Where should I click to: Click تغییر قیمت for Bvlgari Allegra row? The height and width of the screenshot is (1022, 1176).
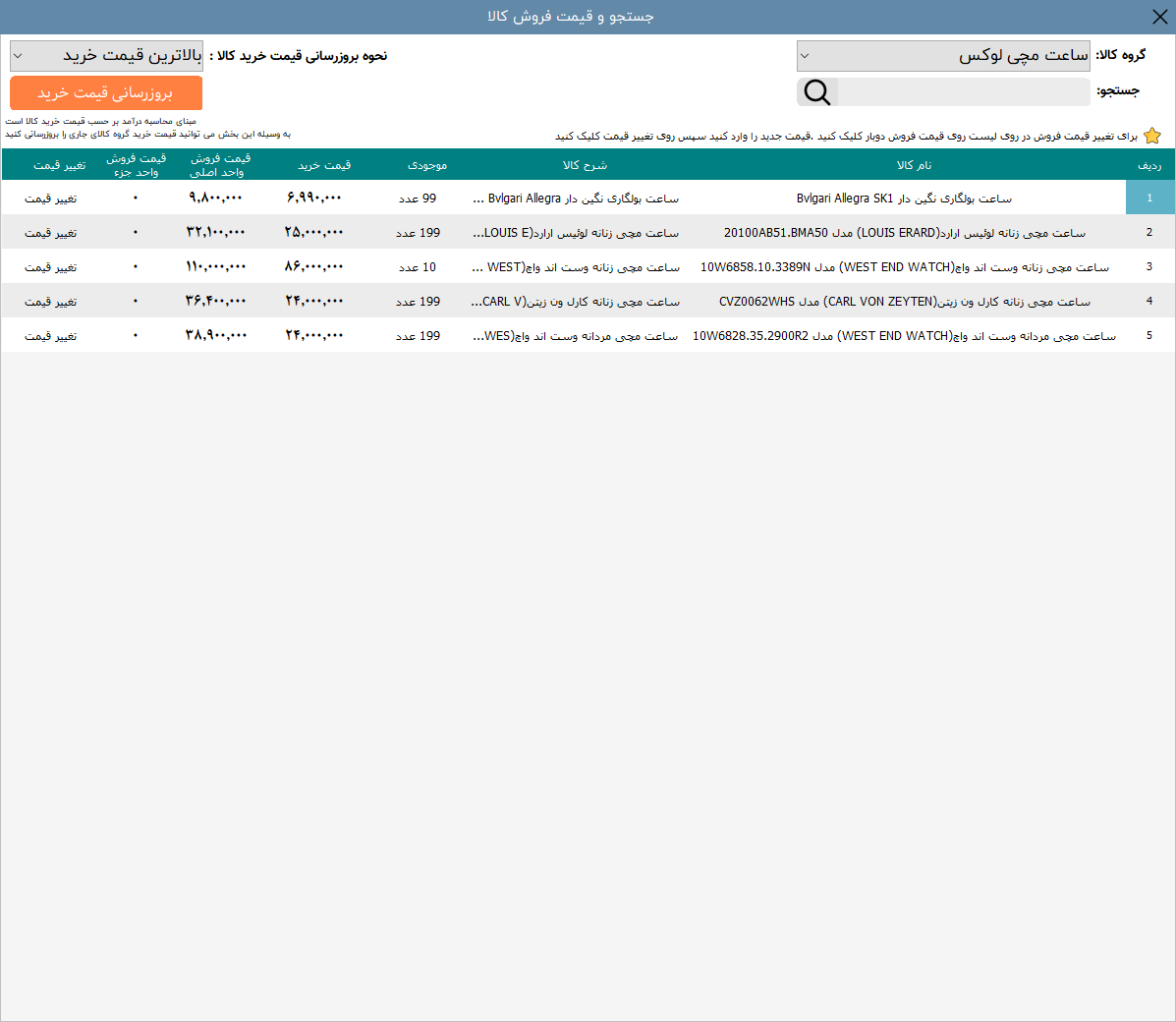click(x=50, y=199)
